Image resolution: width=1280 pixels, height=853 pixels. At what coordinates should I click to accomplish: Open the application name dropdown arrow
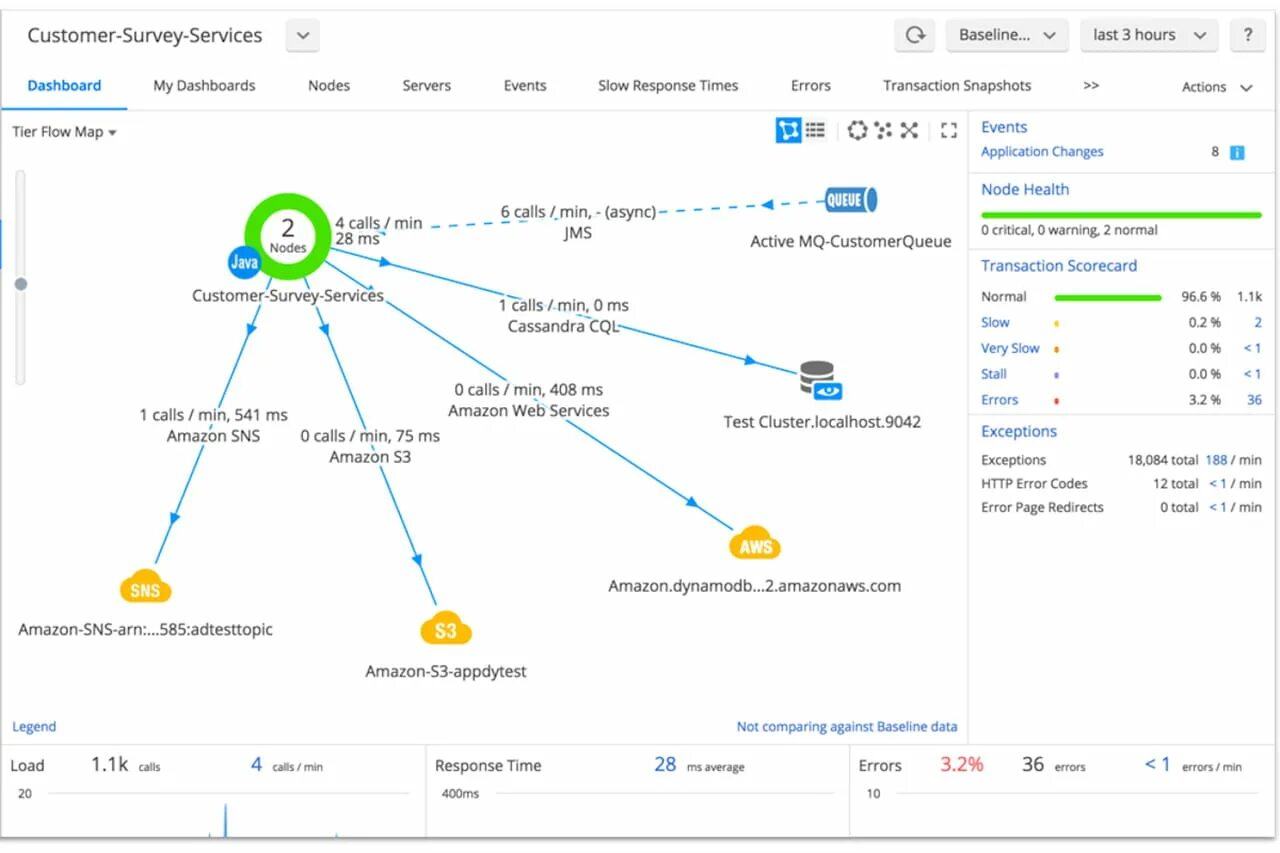point(302,36)
